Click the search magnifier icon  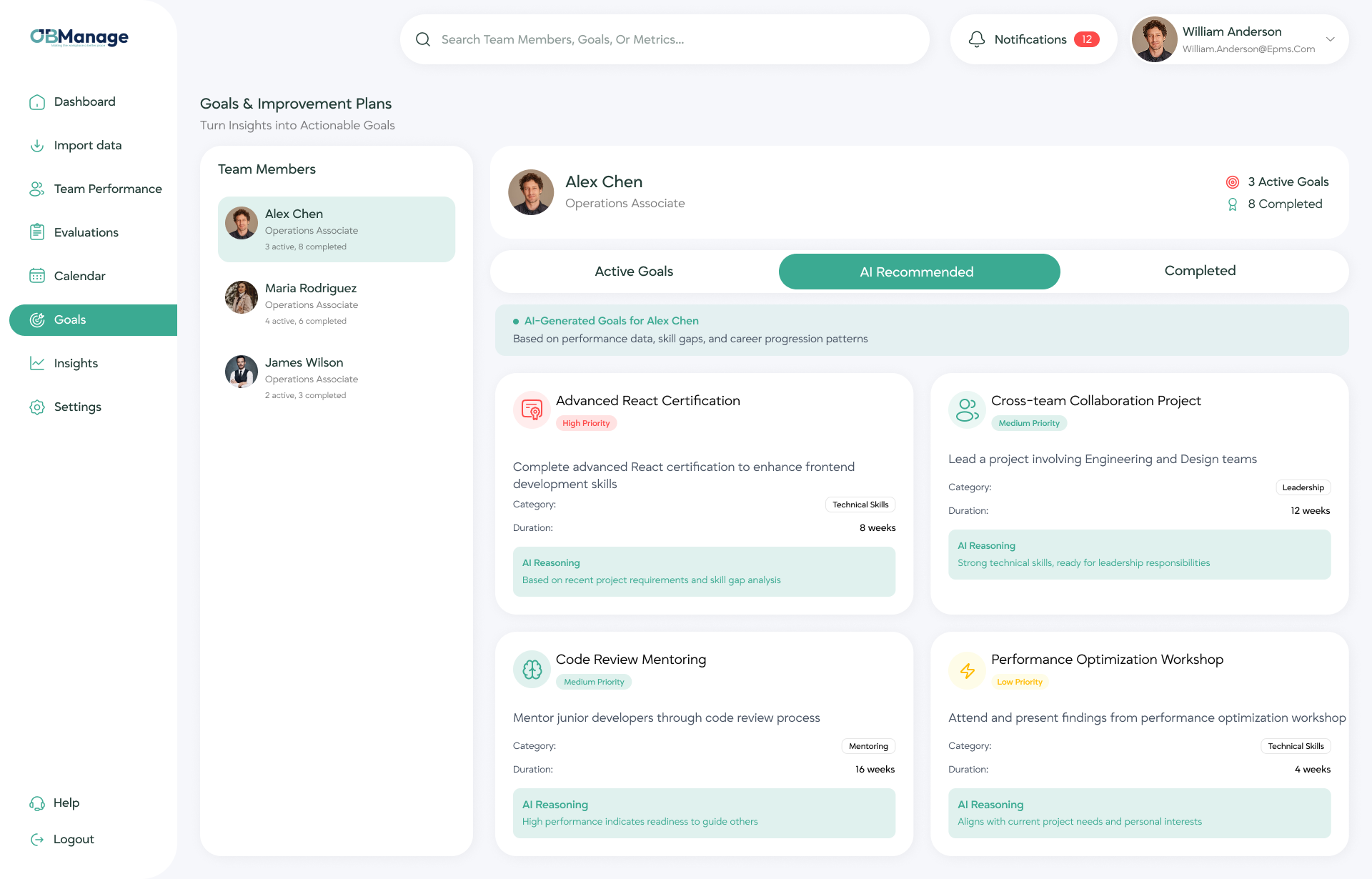[x=423, y=39]
